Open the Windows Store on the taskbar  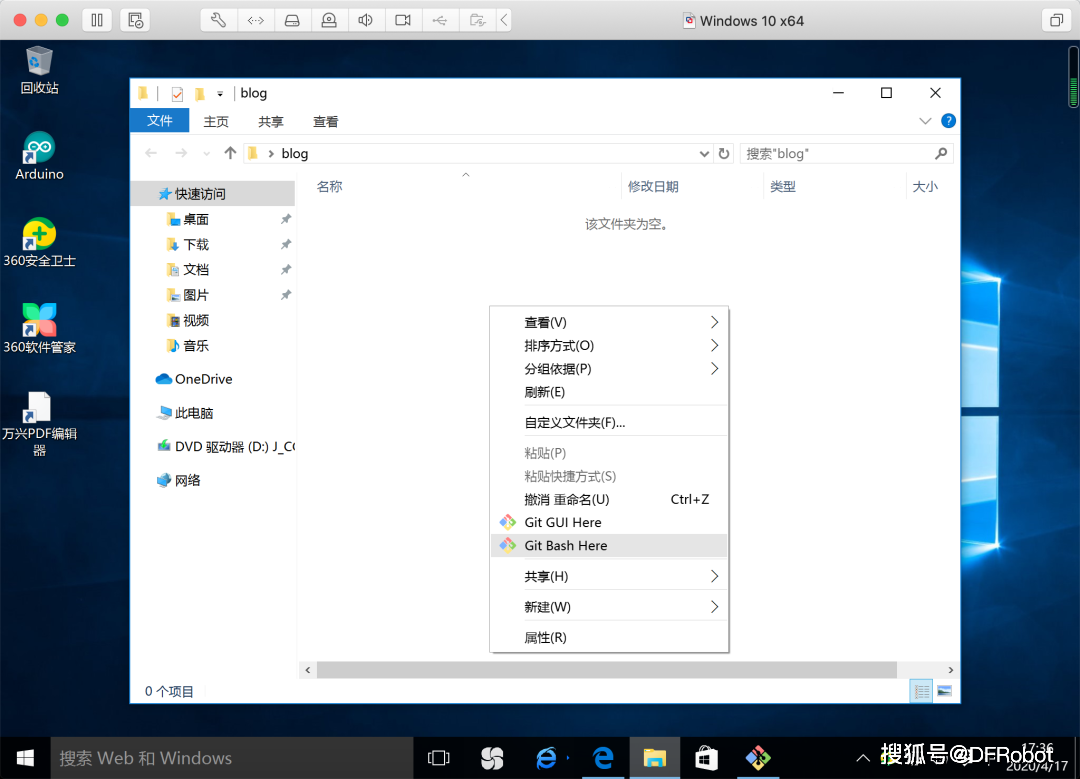(x=706, y=758)
